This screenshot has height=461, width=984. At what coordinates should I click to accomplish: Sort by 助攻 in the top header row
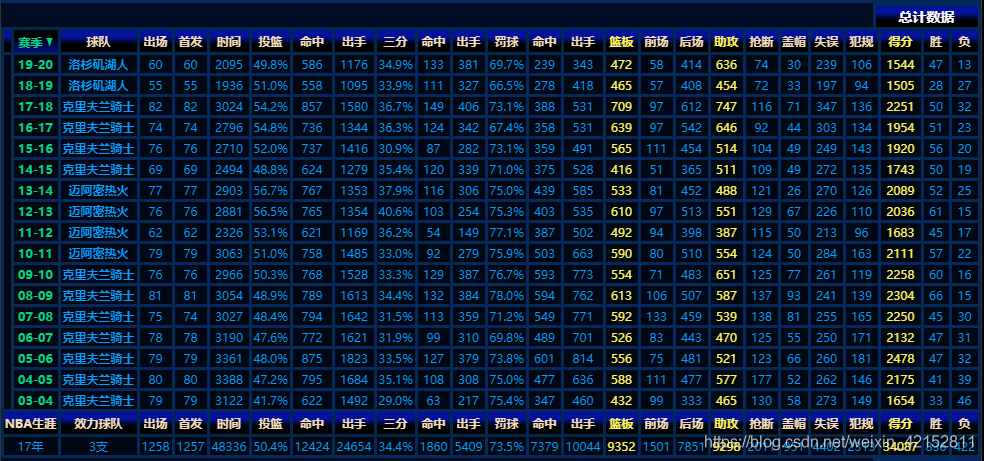pos(726,42)
